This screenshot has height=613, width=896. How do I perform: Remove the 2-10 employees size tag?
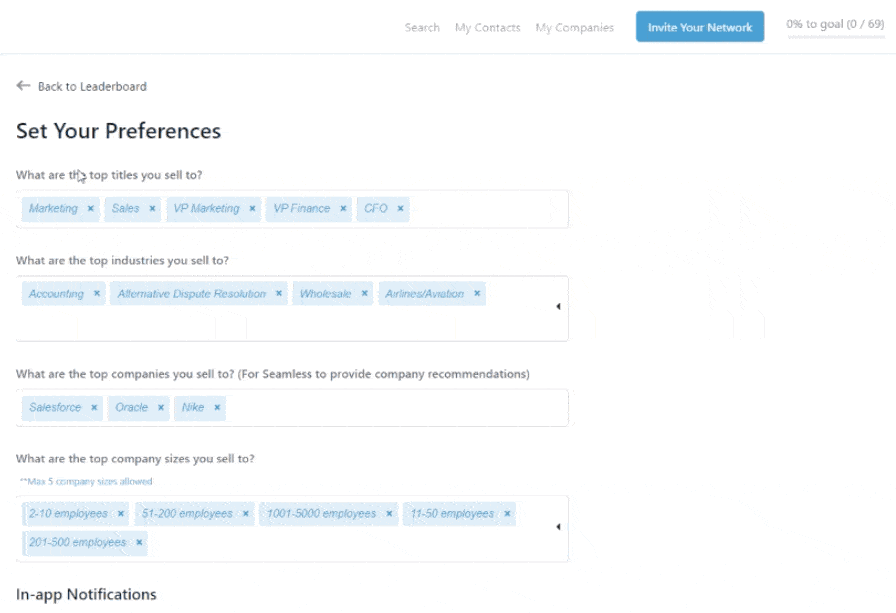tap(121, 514)
